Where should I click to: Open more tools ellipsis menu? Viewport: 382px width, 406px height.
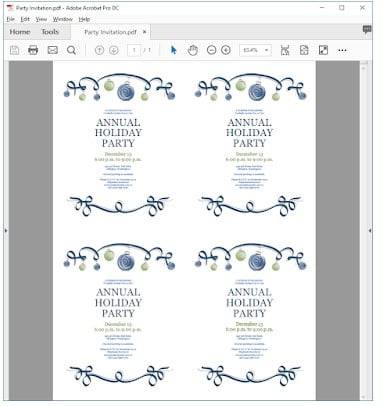click(342, 51)
